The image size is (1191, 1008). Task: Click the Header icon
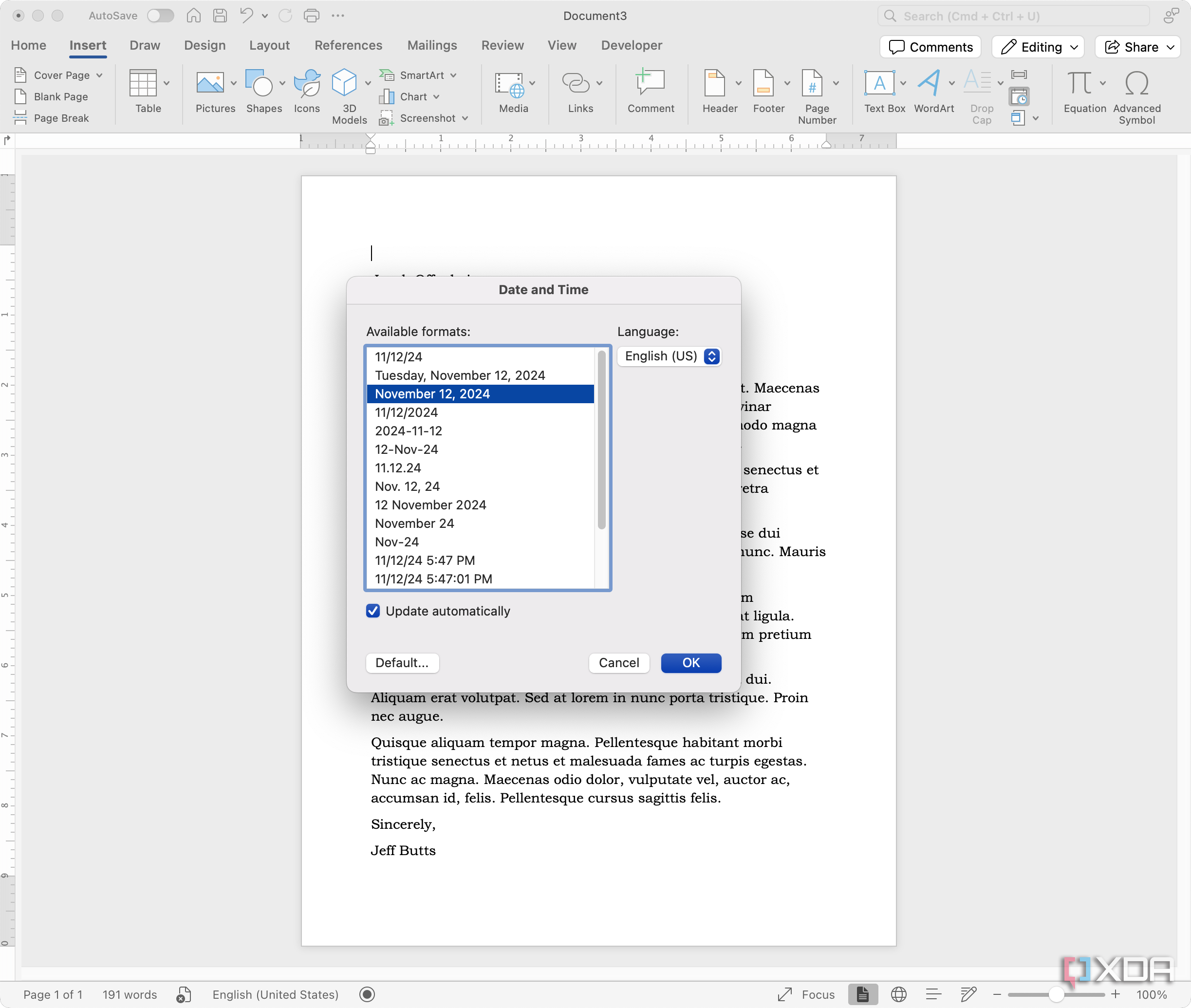(x=714, y=83)
